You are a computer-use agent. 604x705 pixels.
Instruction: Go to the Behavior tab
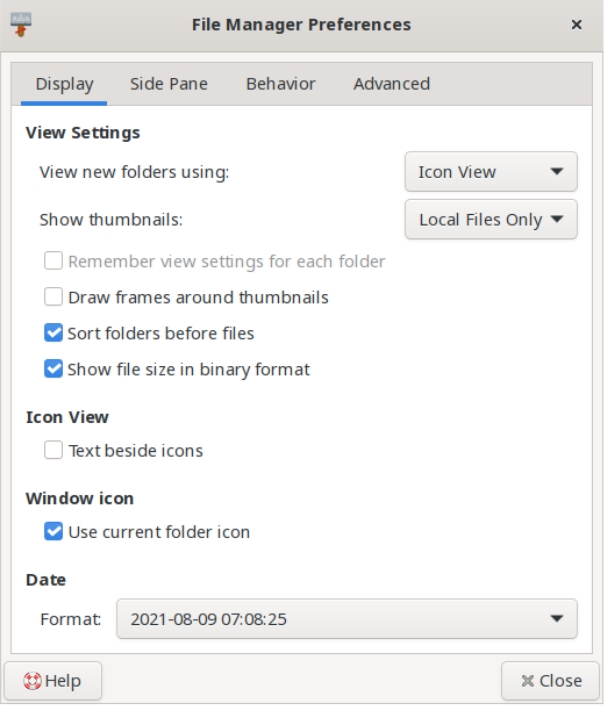point(281,84)
